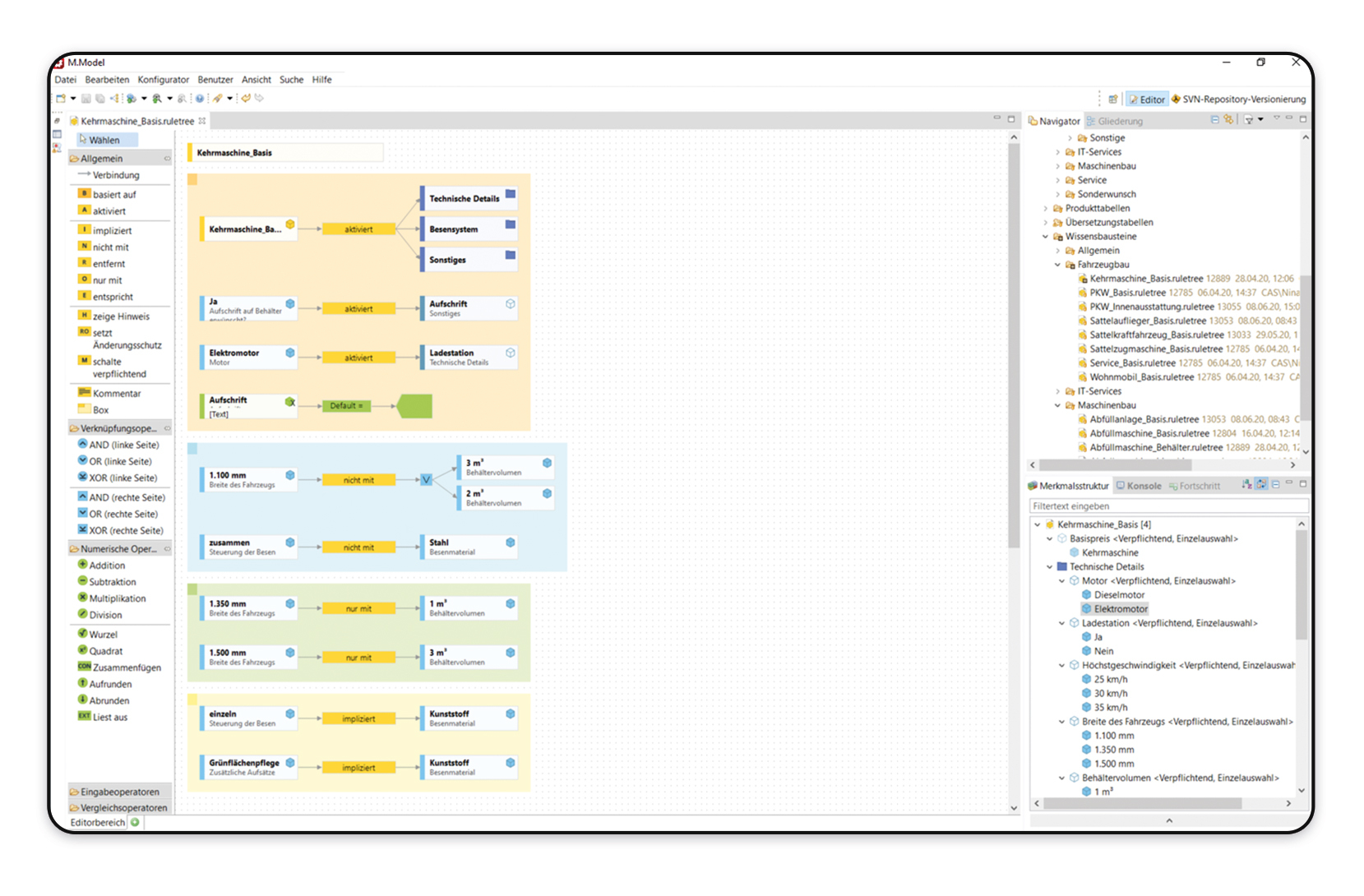Open the Datei menu
Screen dimensions: 1364x896
tap(65, 80)
